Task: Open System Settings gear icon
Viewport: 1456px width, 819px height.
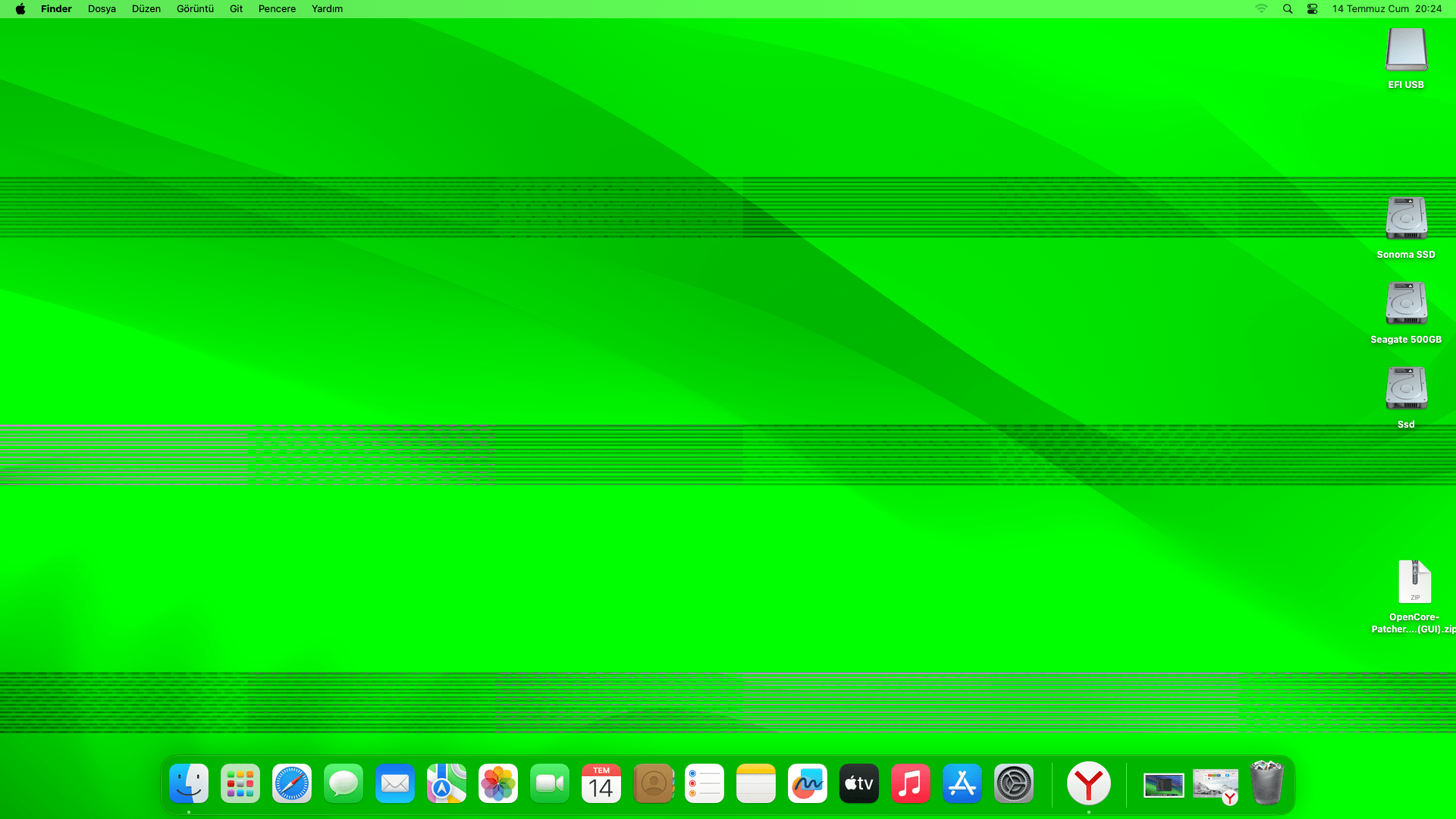Action: (1014, 783)
